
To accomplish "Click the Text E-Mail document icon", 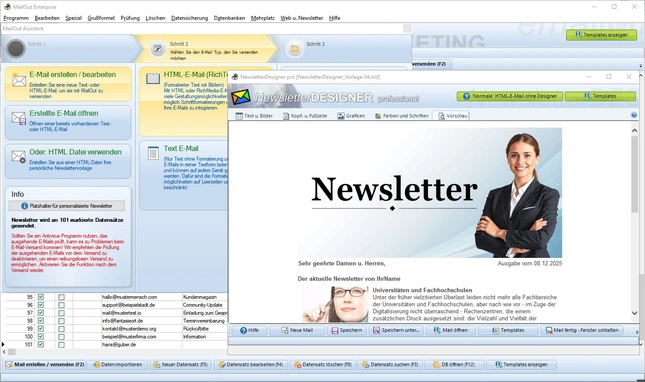I will [x=153, y=153].
